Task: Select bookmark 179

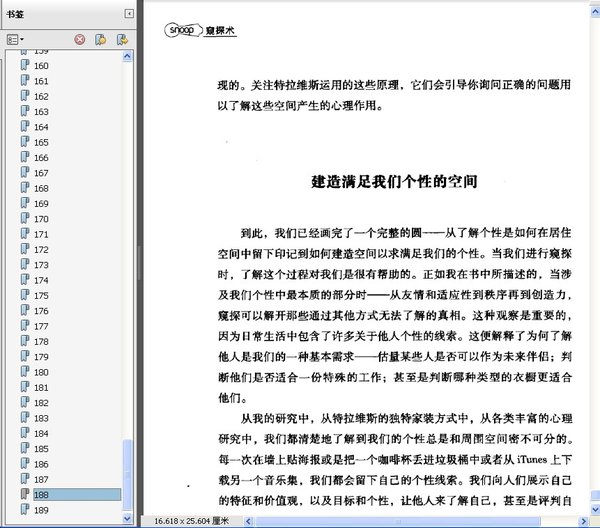Action: pos(41,357)
